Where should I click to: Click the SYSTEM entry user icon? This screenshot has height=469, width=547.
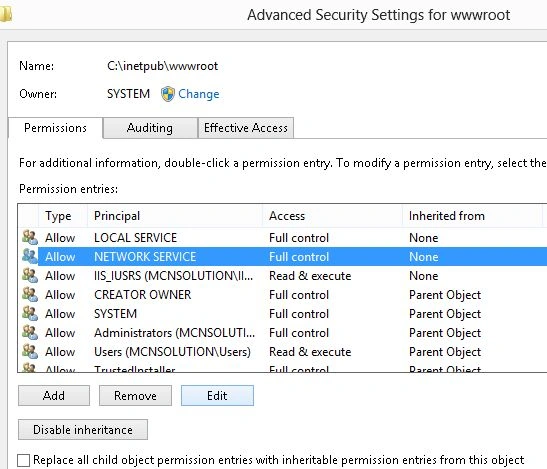click(x=30, y=313)
